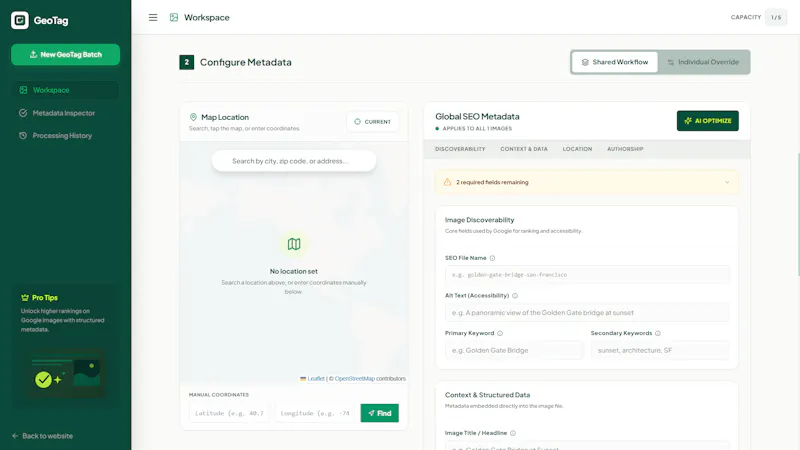Click the Map Location pin icon

pos(193,117)
